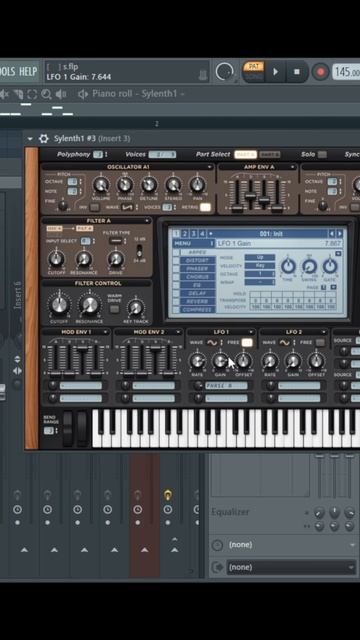Open the Oscillator A1 dropdown arrow
This screenshot has width=360, height=640.
pos(209,167)
